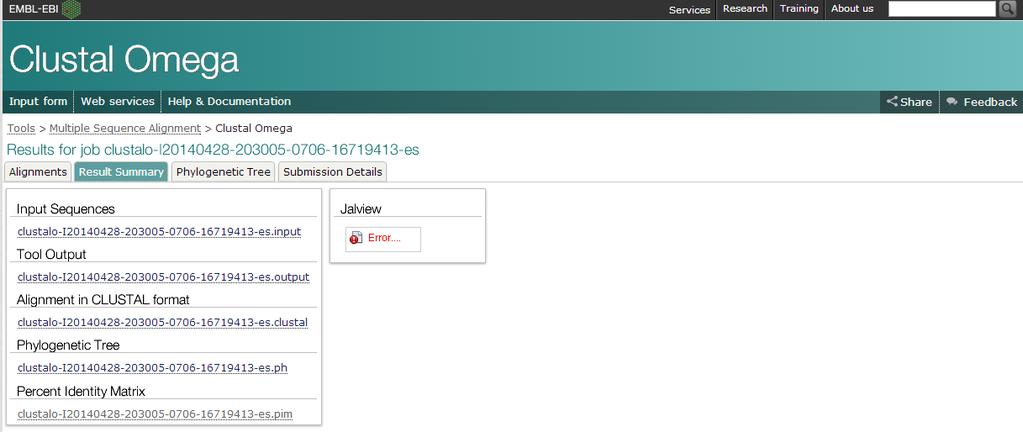Viewport: 1023px width, 432px height.
Task: Click the search magnifier icon button
Action: point(1006,8)
